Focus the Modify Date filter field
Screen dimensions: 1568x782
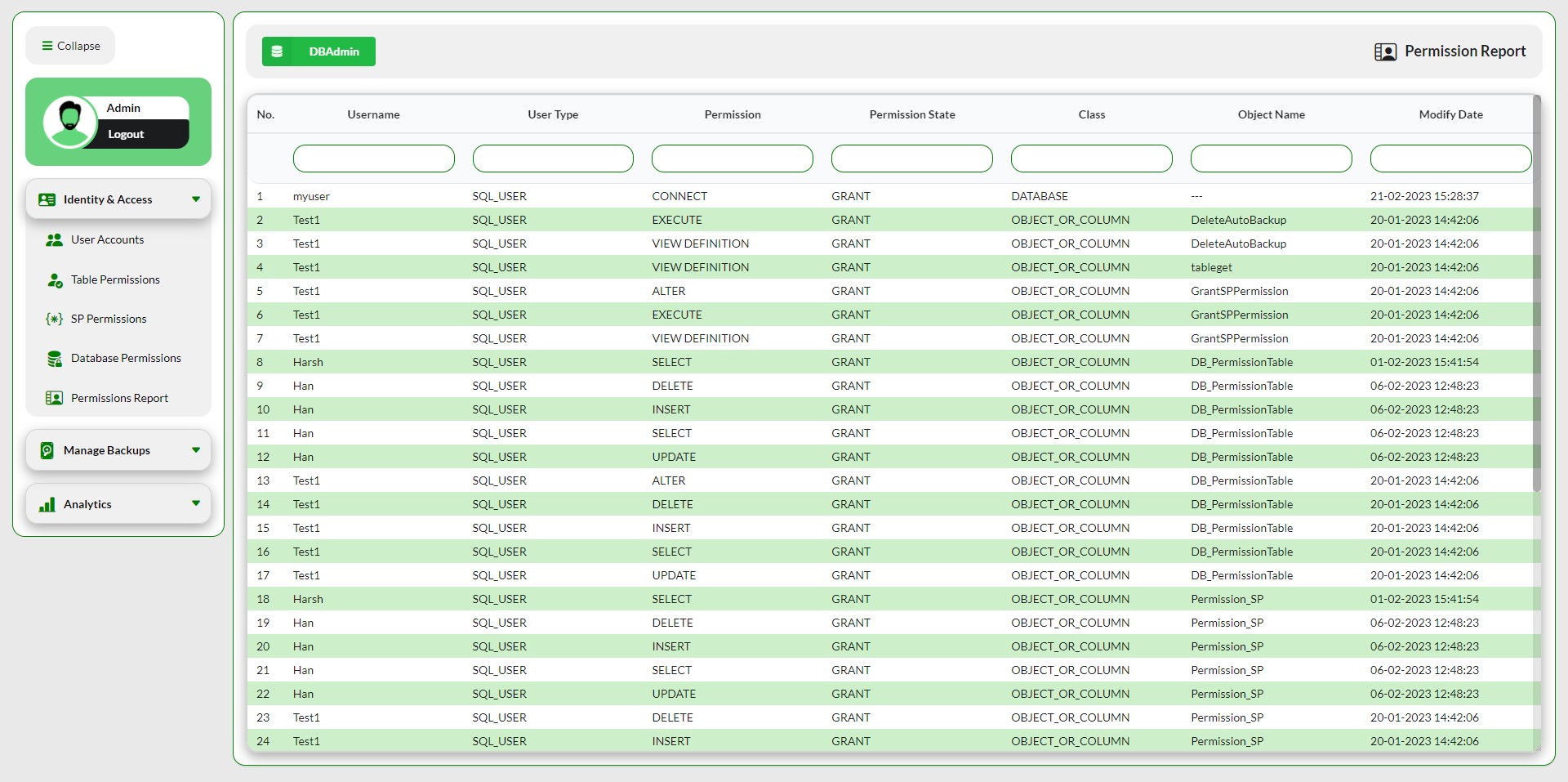point(1450,159)
